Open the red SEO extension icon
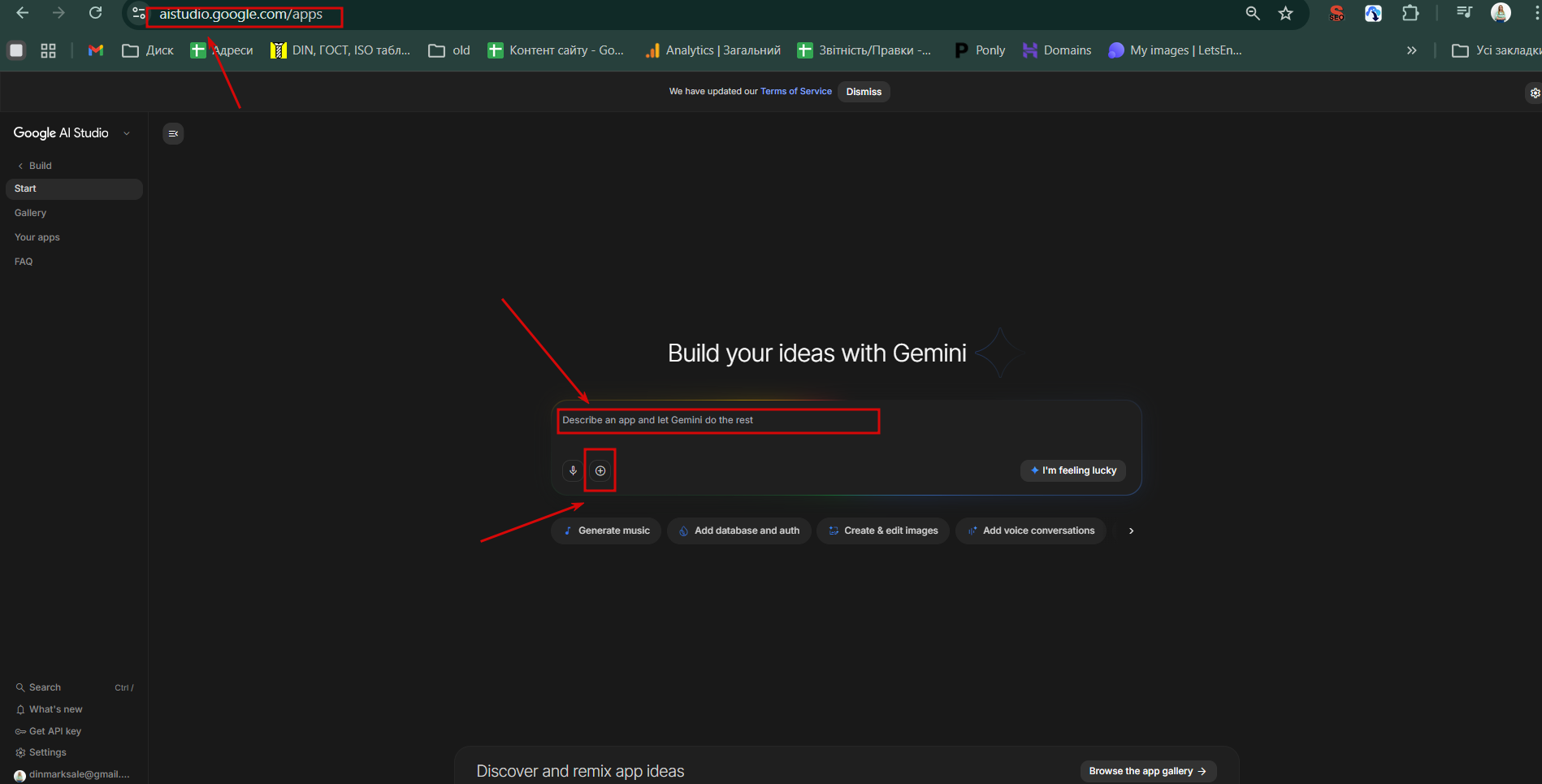 (1336, 13)
